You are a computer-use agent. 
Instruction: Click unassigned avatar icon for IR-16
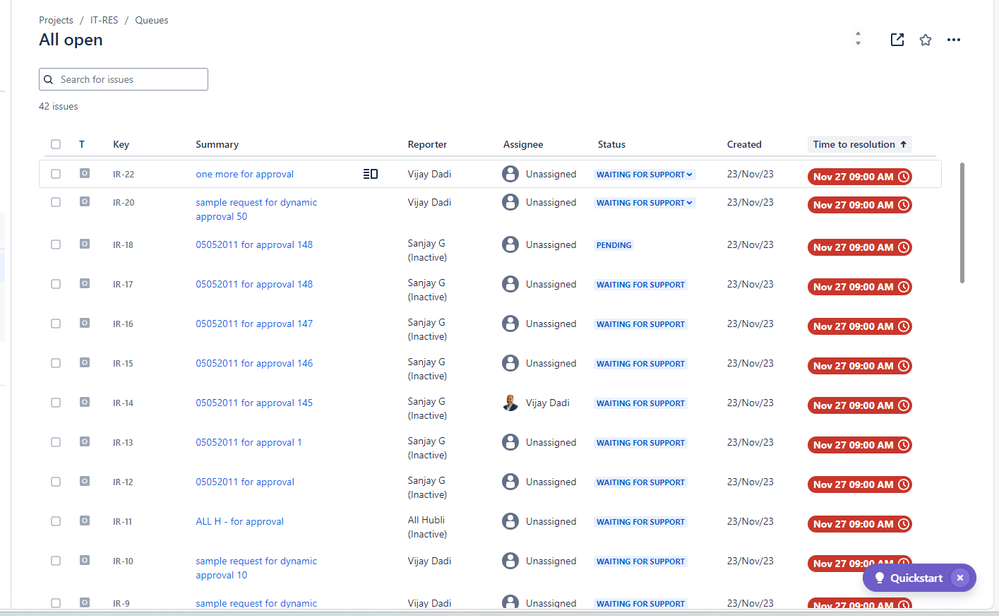coord(510,324)
